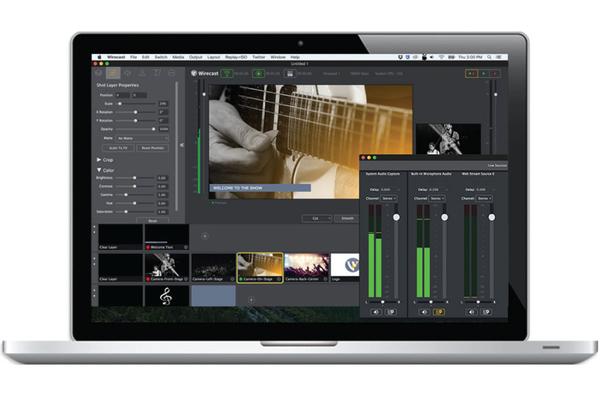
Task: Open the Replay+ISO menu
Action: [236, 57]
